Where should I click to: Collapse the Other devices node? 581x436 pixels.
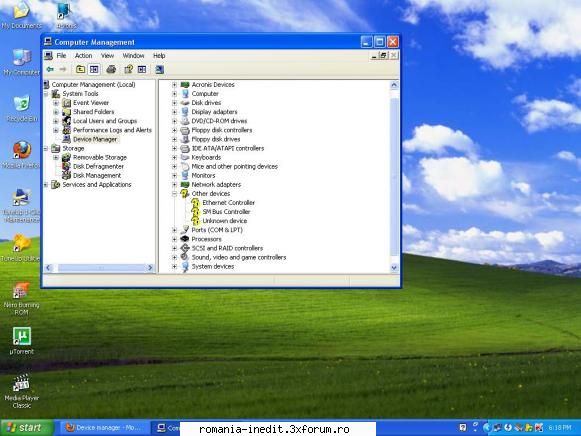tap(174, 194)
